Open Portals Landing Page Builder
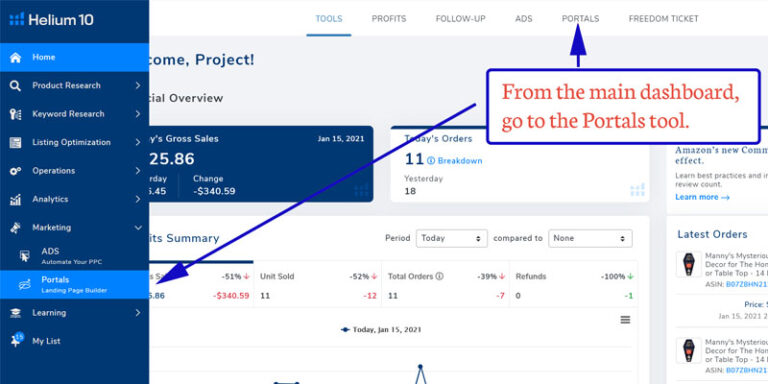 pos(74,285)
